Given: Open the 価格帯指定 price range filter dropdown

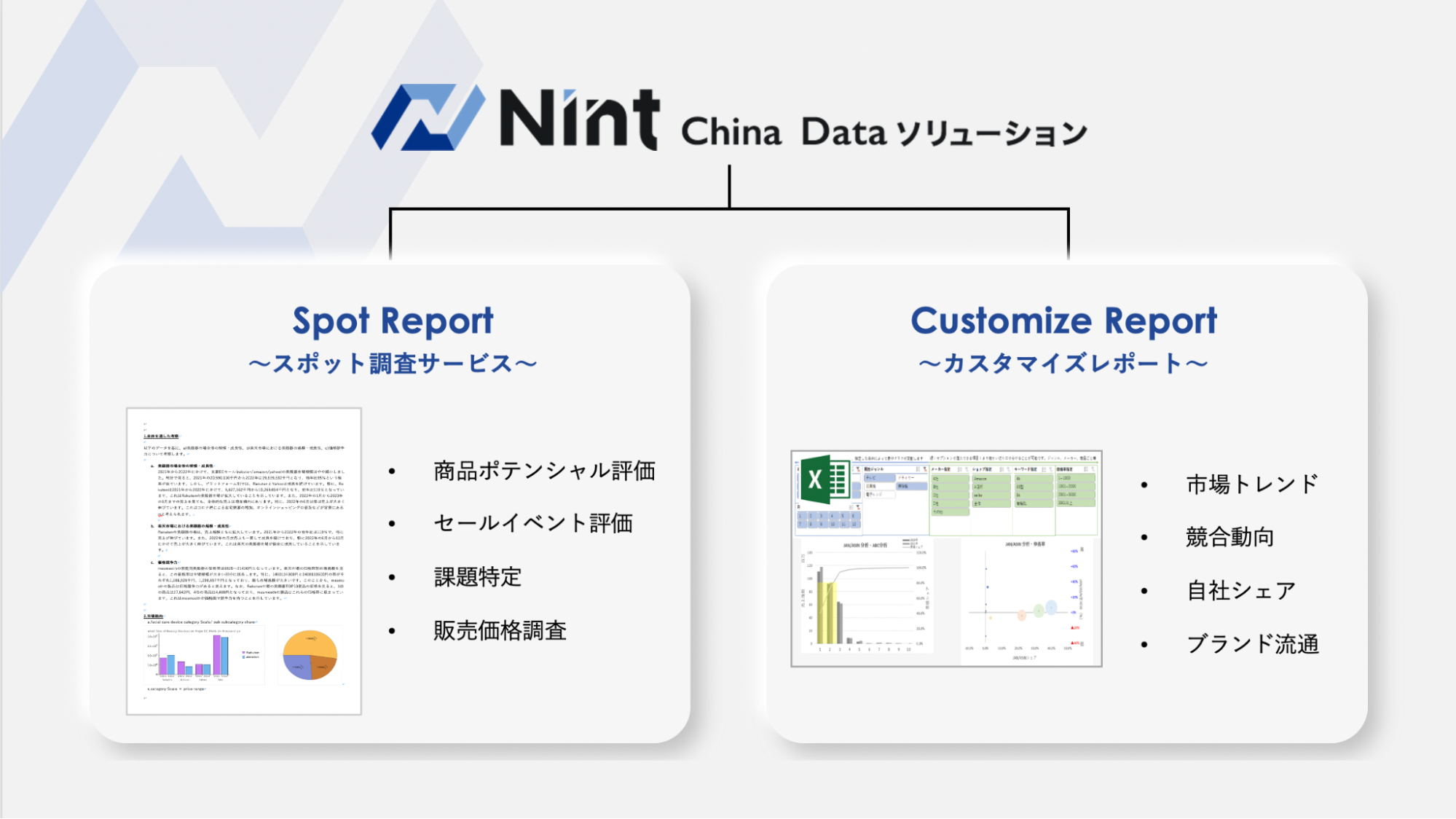Looking at the screenshot, I should tap(1093, 469).
